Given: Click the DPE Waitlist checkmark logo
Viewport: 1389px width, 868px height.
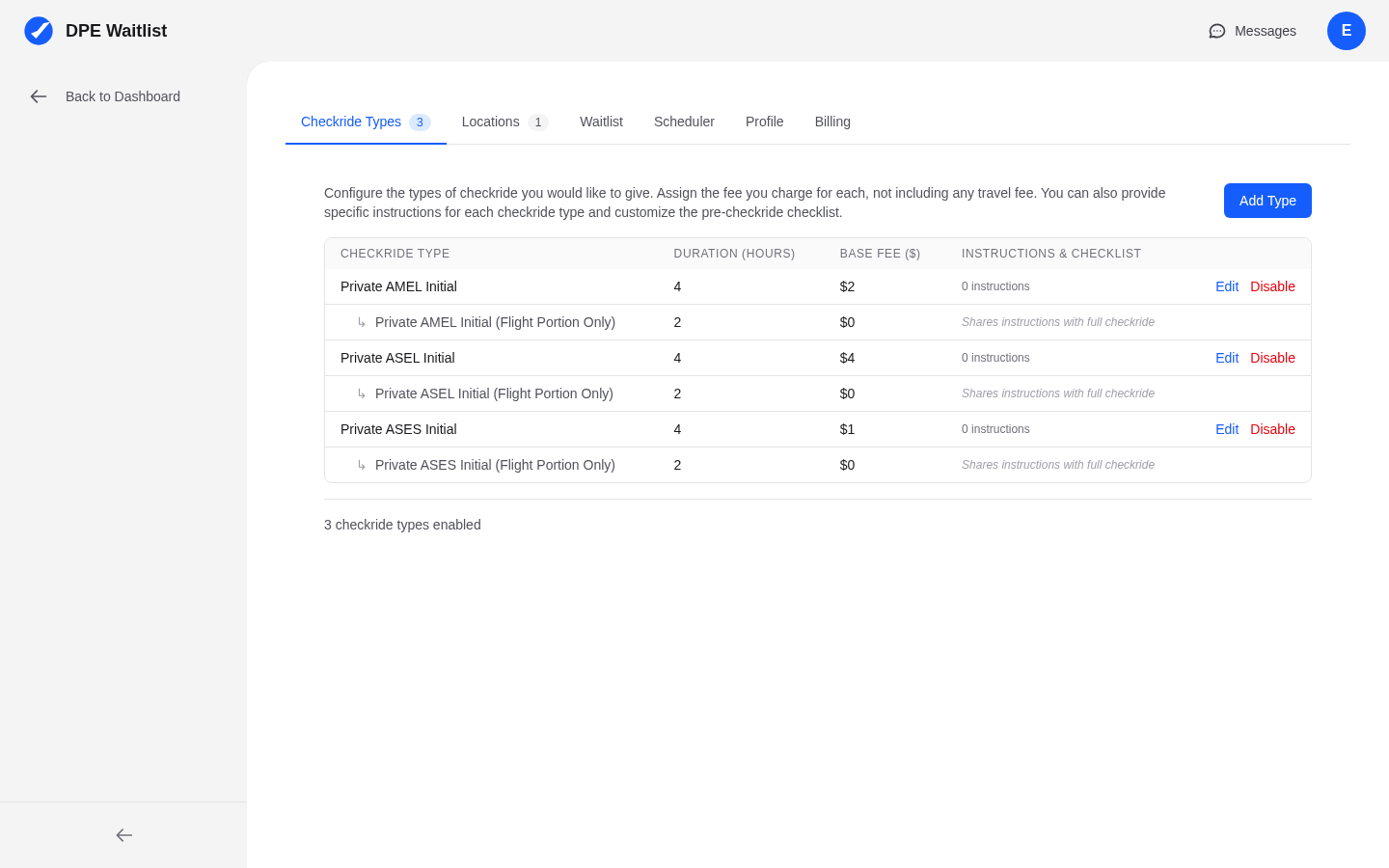Looking at the screenshot, I should 39,30.
